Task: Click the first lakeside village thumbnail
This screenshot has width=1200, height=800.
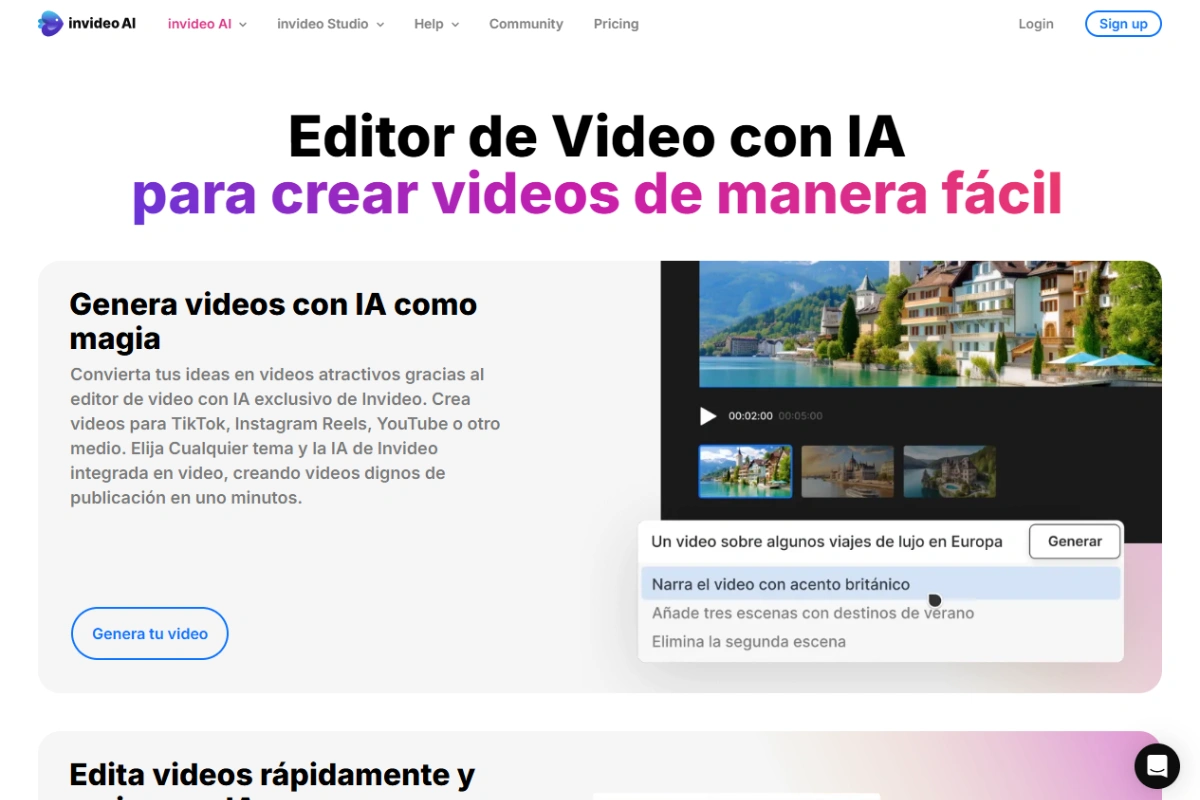Action: [745, 470]
